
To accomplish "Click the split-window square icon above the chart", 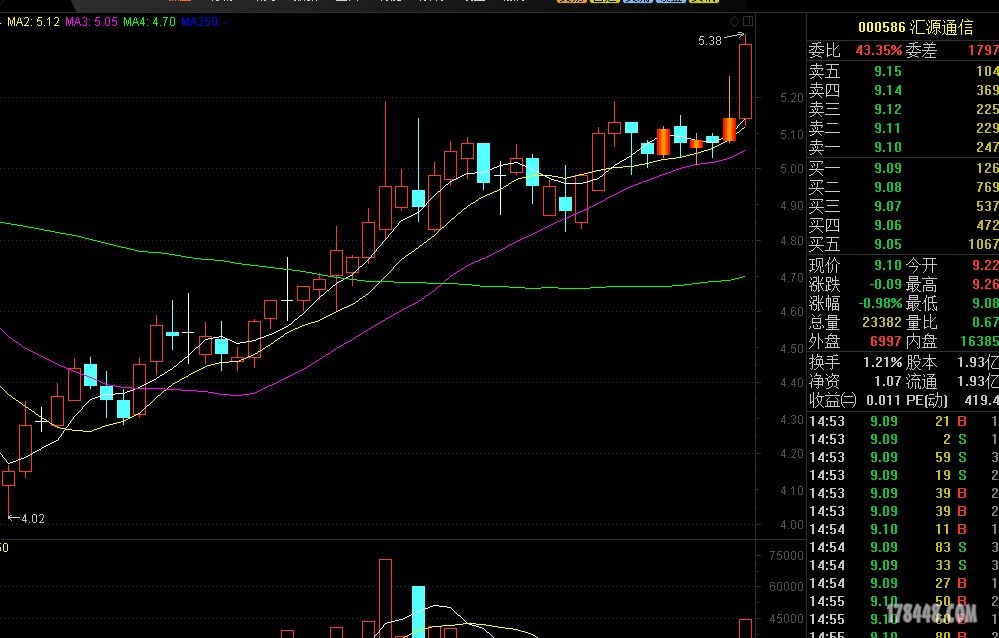I will coord(748,21).
